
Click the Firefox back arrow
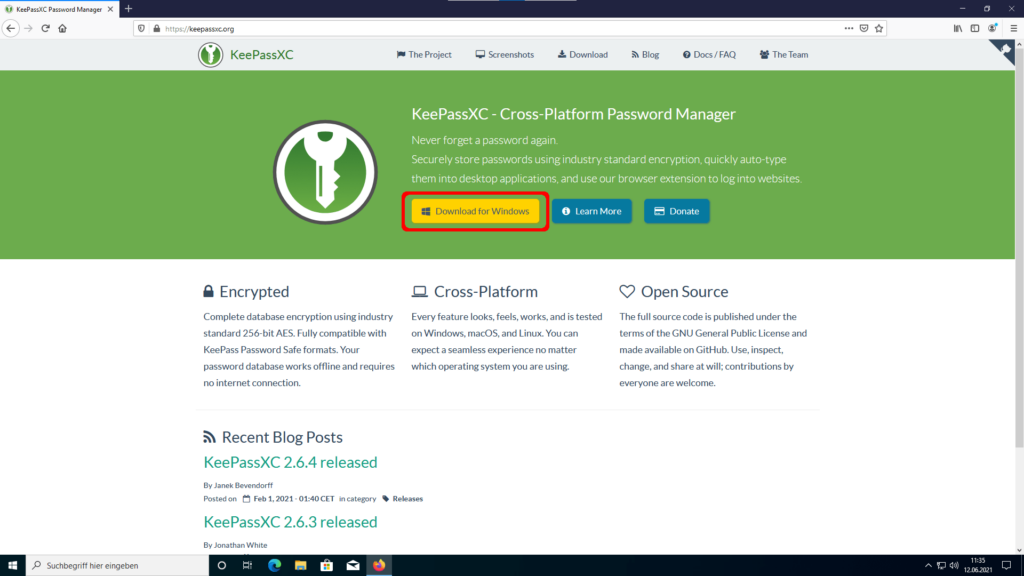coord(10,28)
